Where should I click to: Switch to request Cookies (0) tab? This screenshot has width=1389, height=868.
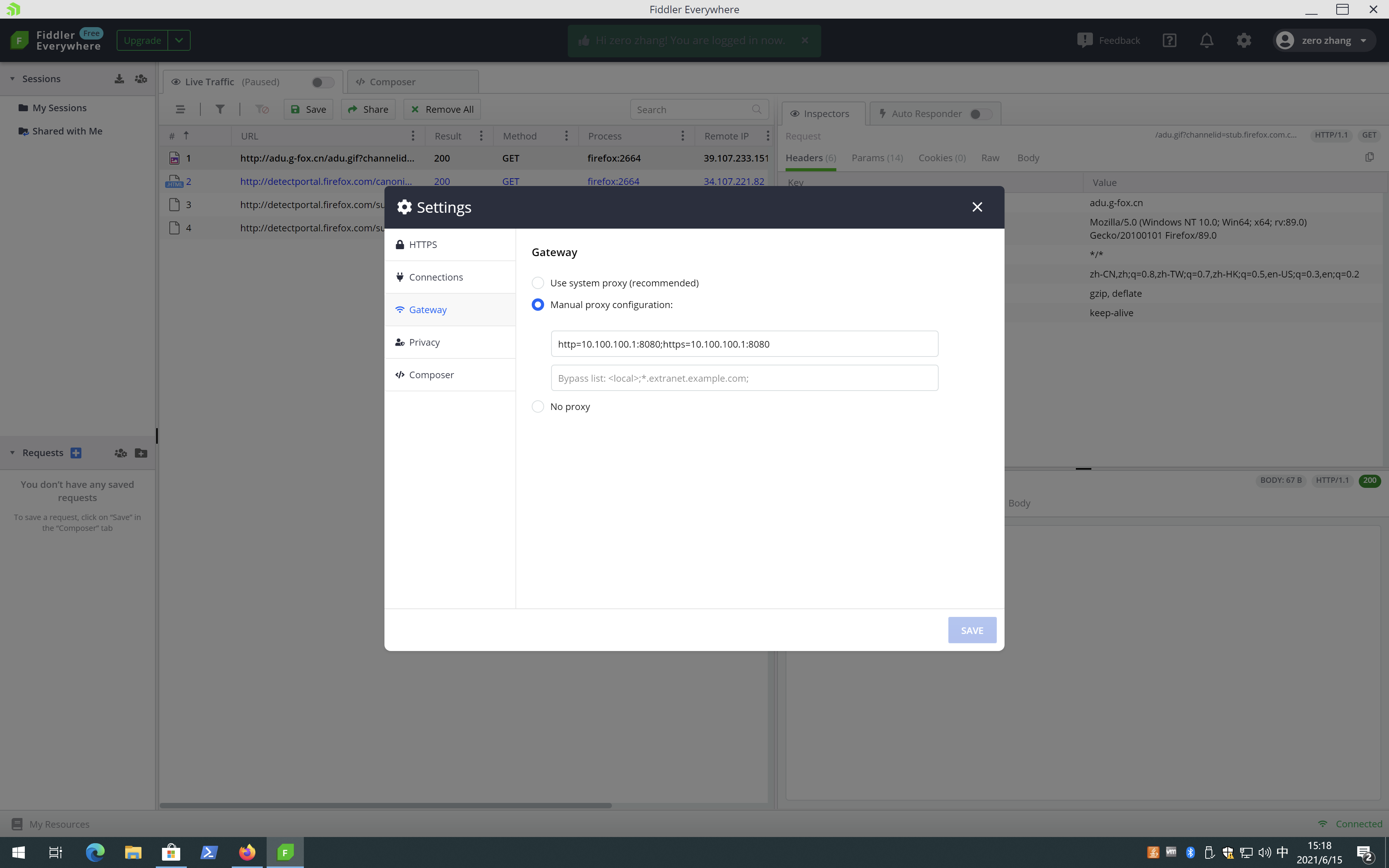click(x=942, y=158)
